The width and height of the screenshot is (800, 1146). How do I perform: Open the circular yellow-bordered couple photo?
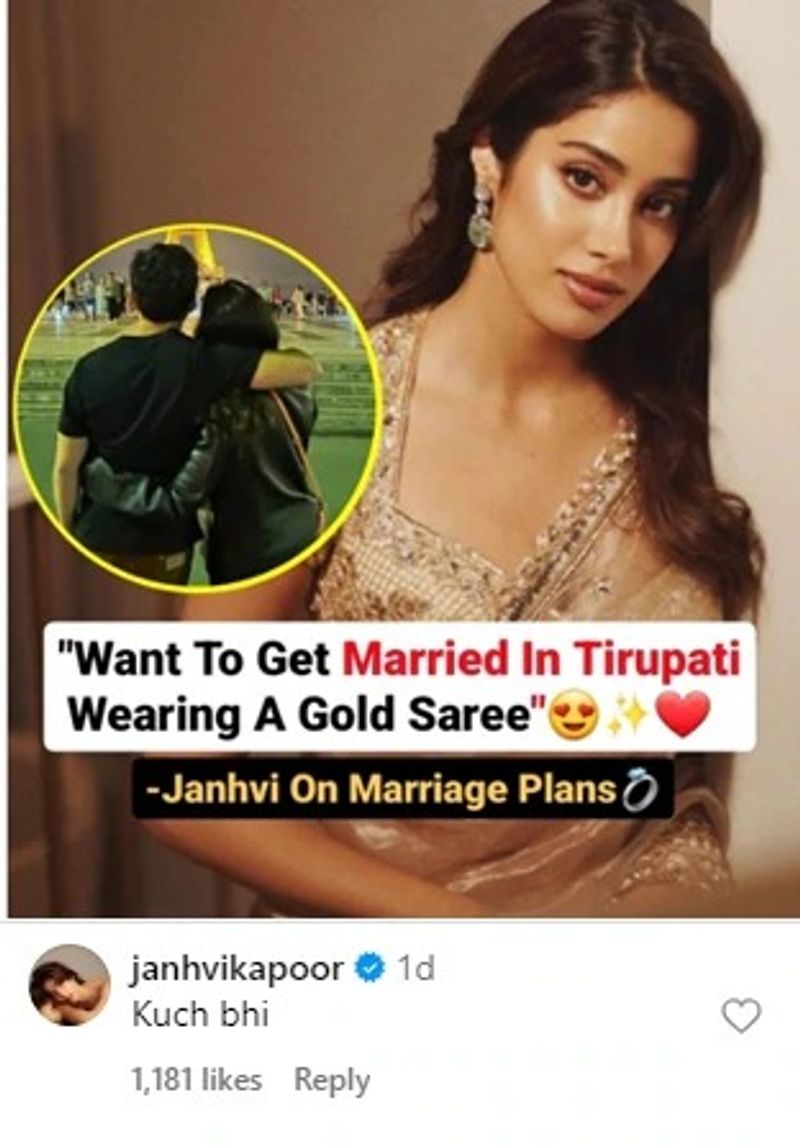[x=198, y=407]
